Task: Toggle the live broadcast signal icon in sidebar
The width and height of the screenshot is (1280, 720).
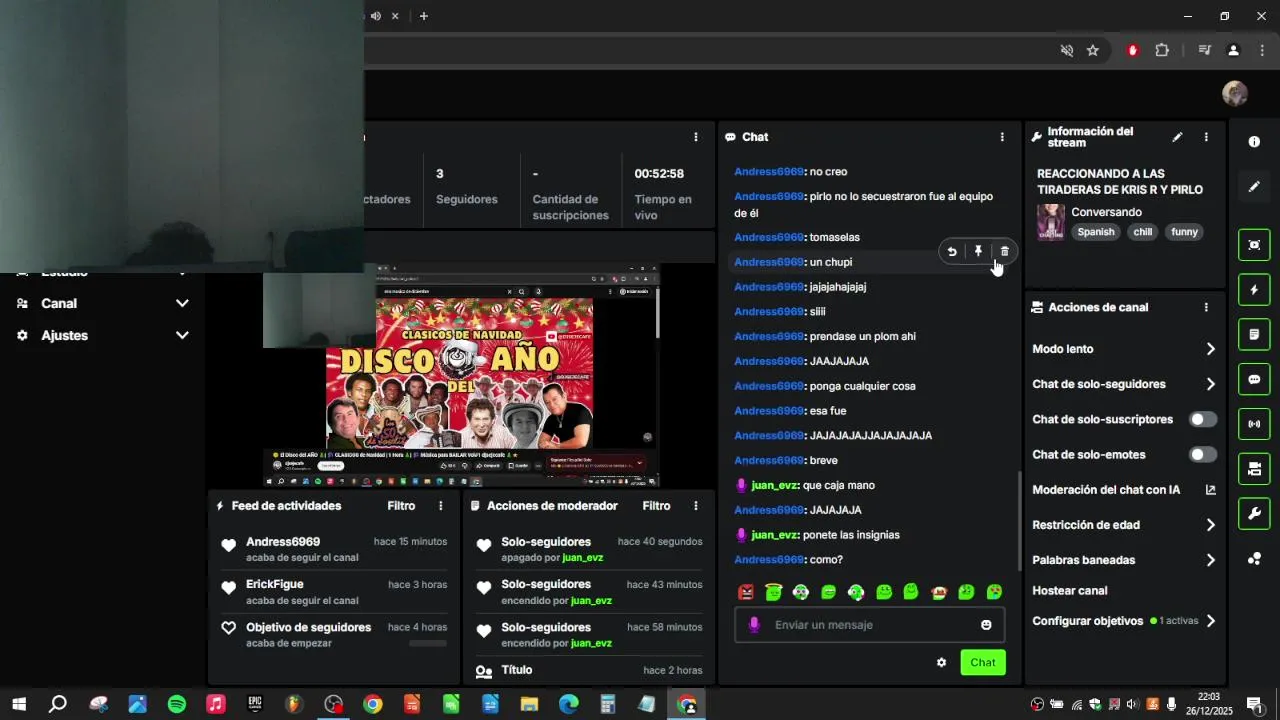Action: (x=1254, y=424)
